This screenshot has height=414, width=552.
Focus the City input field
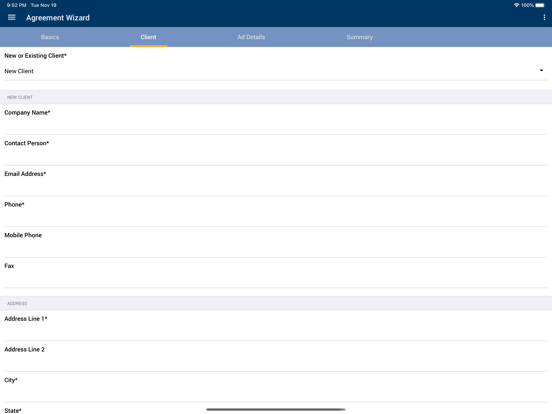coord(276,394)
